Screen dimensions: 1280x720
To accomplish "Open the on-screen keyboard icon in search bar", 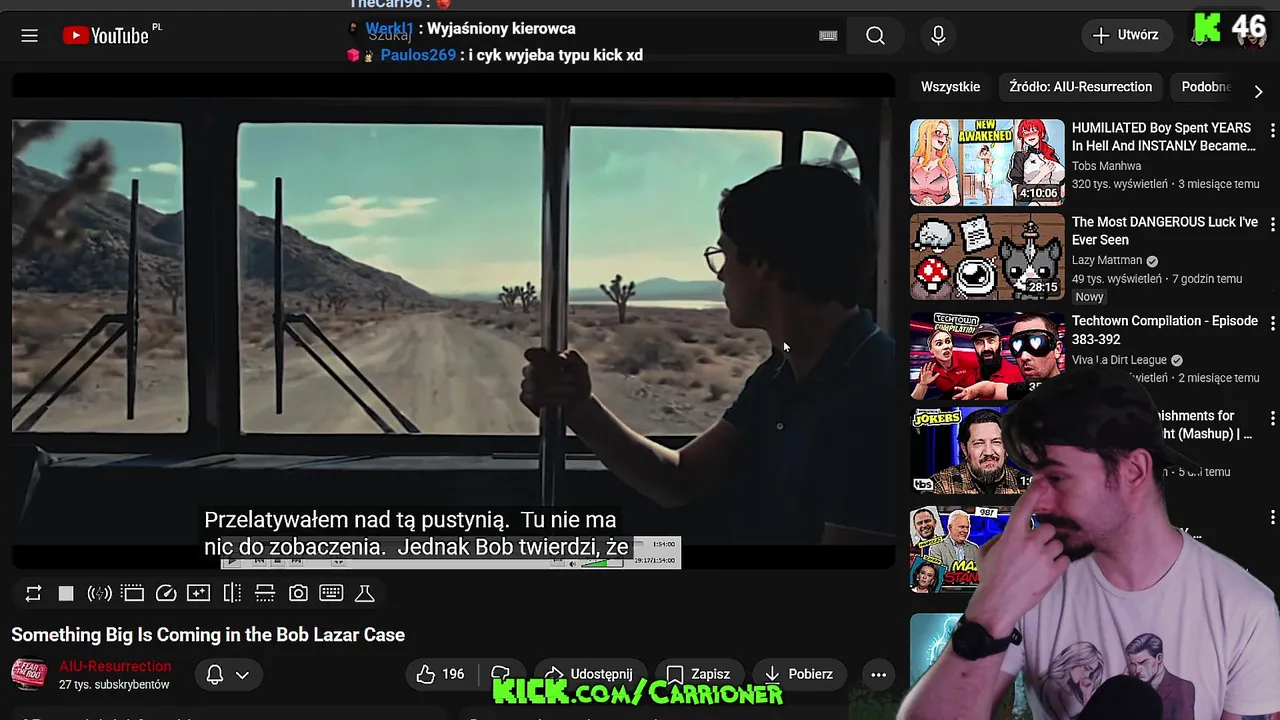I will tap(828, 36).
